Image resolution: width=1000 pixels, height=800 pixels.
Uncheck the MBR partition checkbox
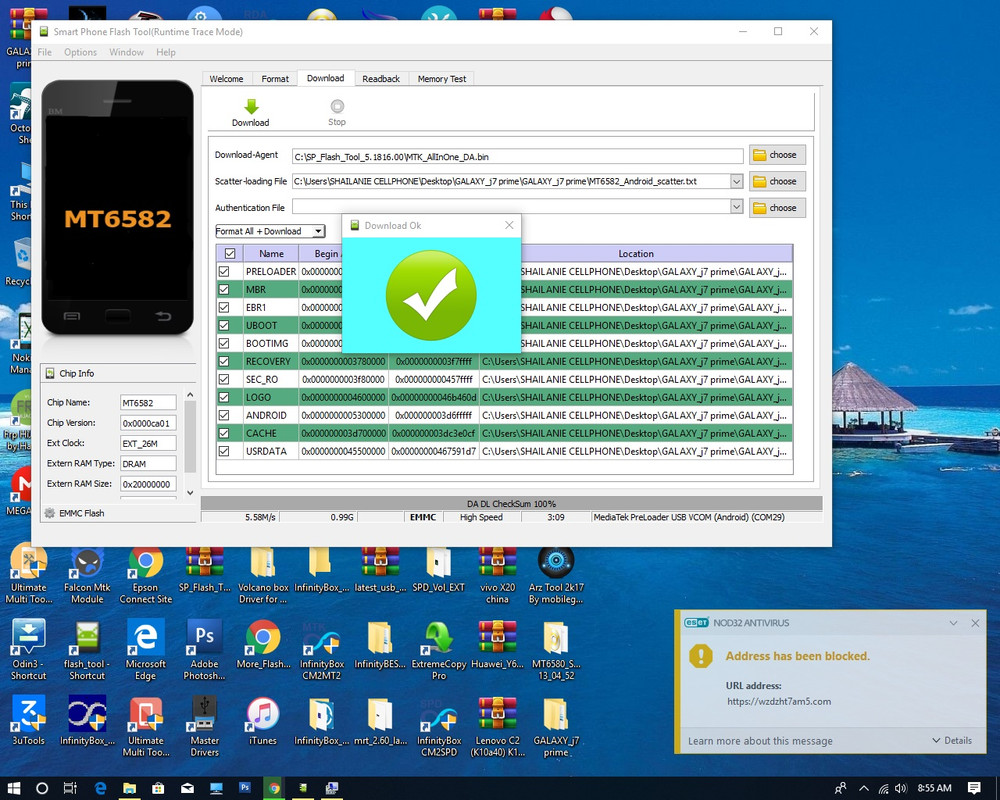point(224,289)
